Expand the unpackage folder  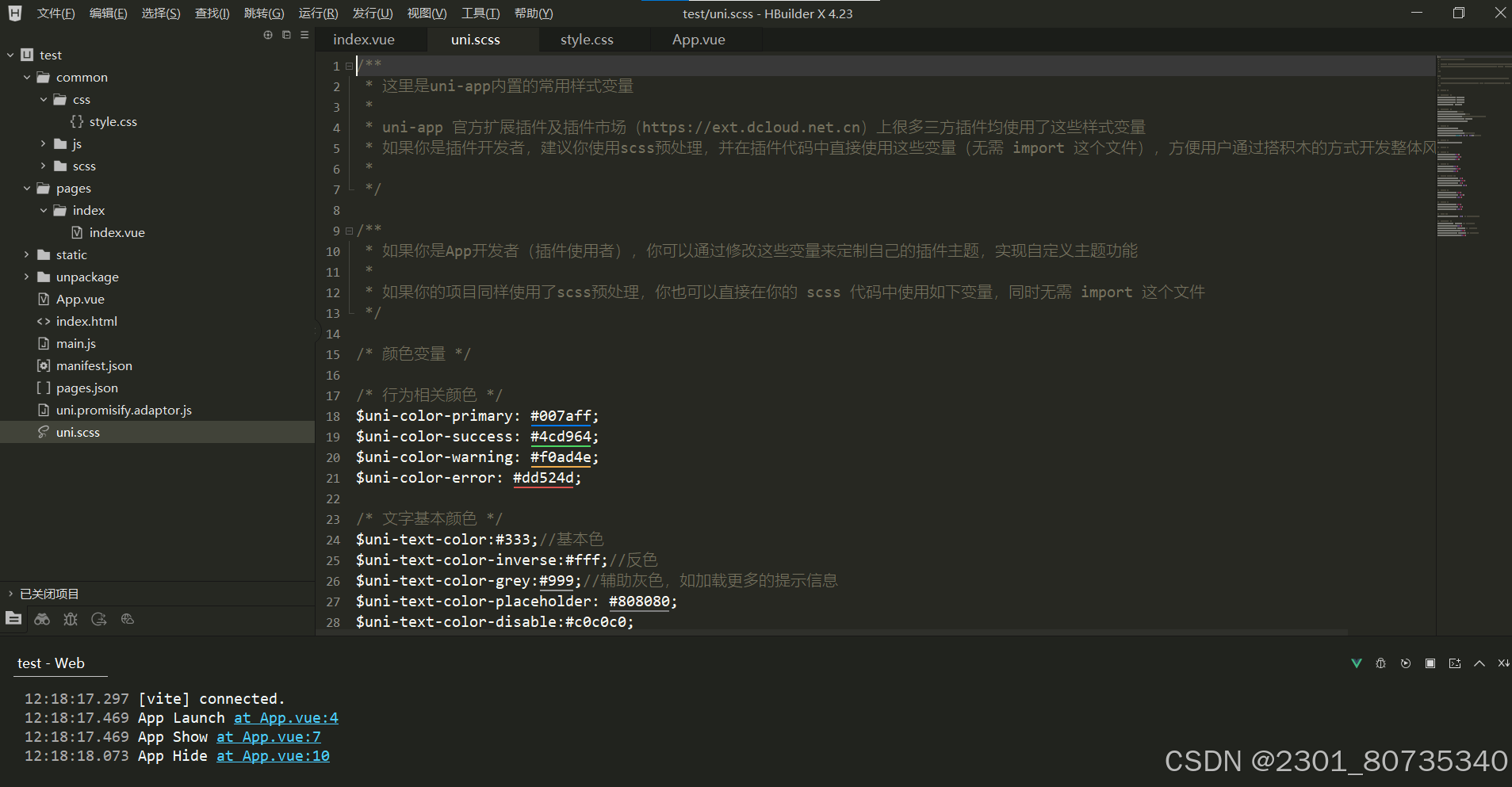click(27, 277)
